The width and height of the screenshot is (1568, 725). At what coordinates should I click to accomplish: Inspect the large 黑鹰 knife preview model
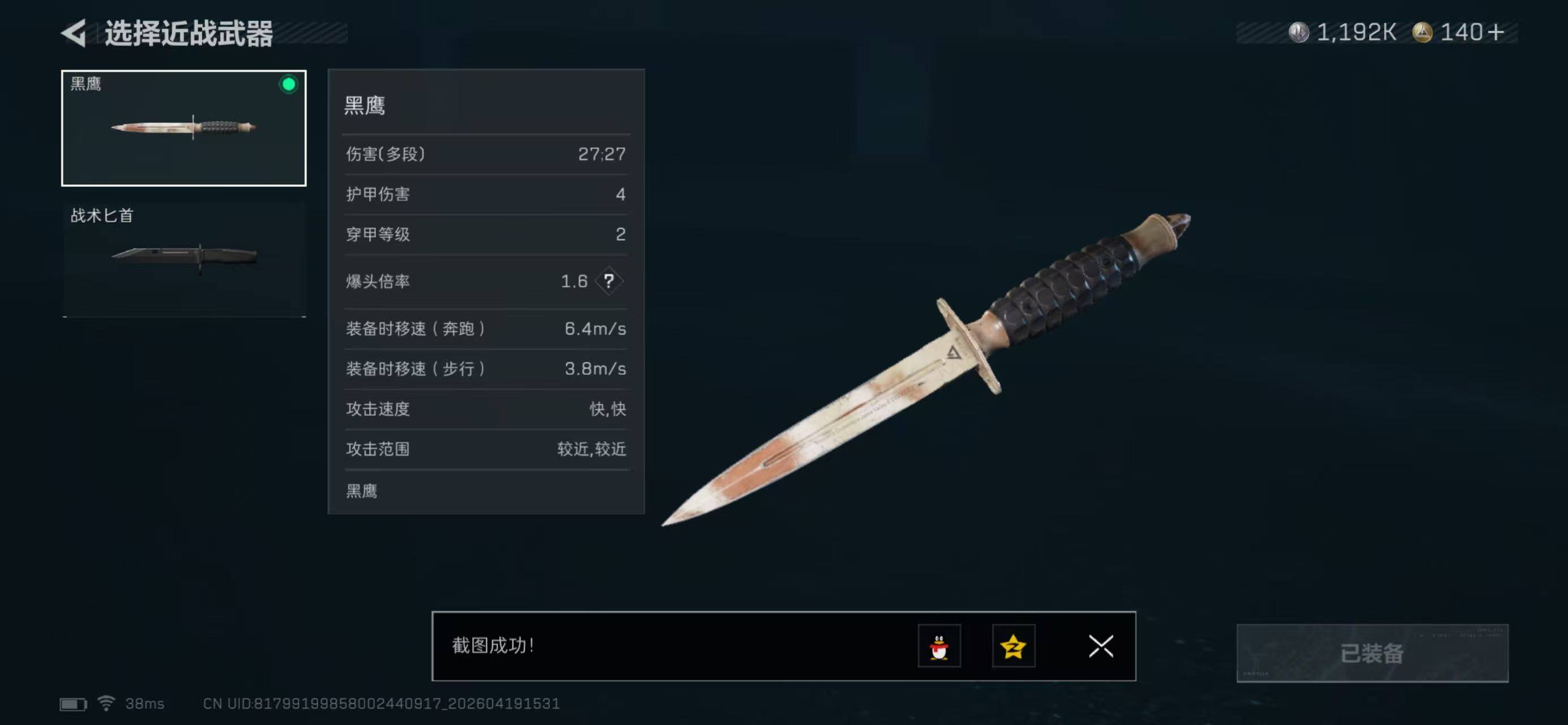click(x=925, y=369)
